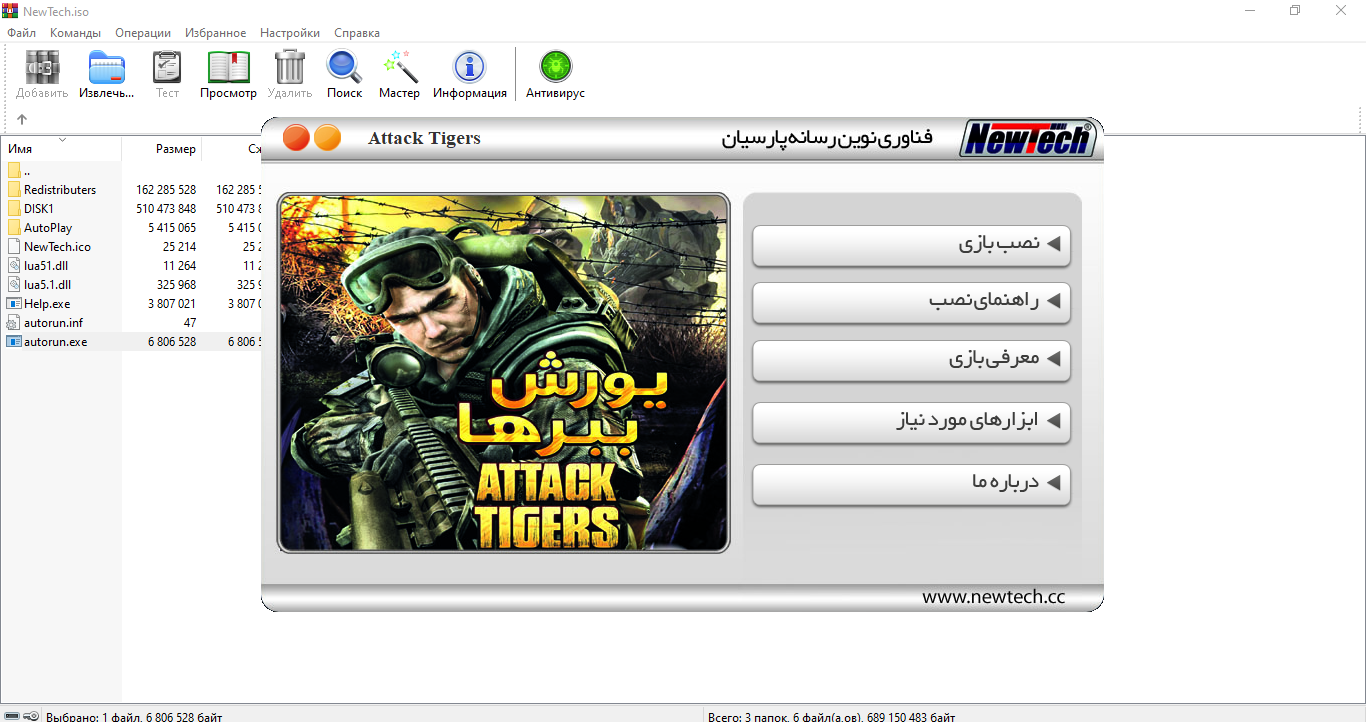Click lua5.1.dll size 325 968 in Размер column
The width and height of the screenshot is (1366, 722).
pos(177,285)
